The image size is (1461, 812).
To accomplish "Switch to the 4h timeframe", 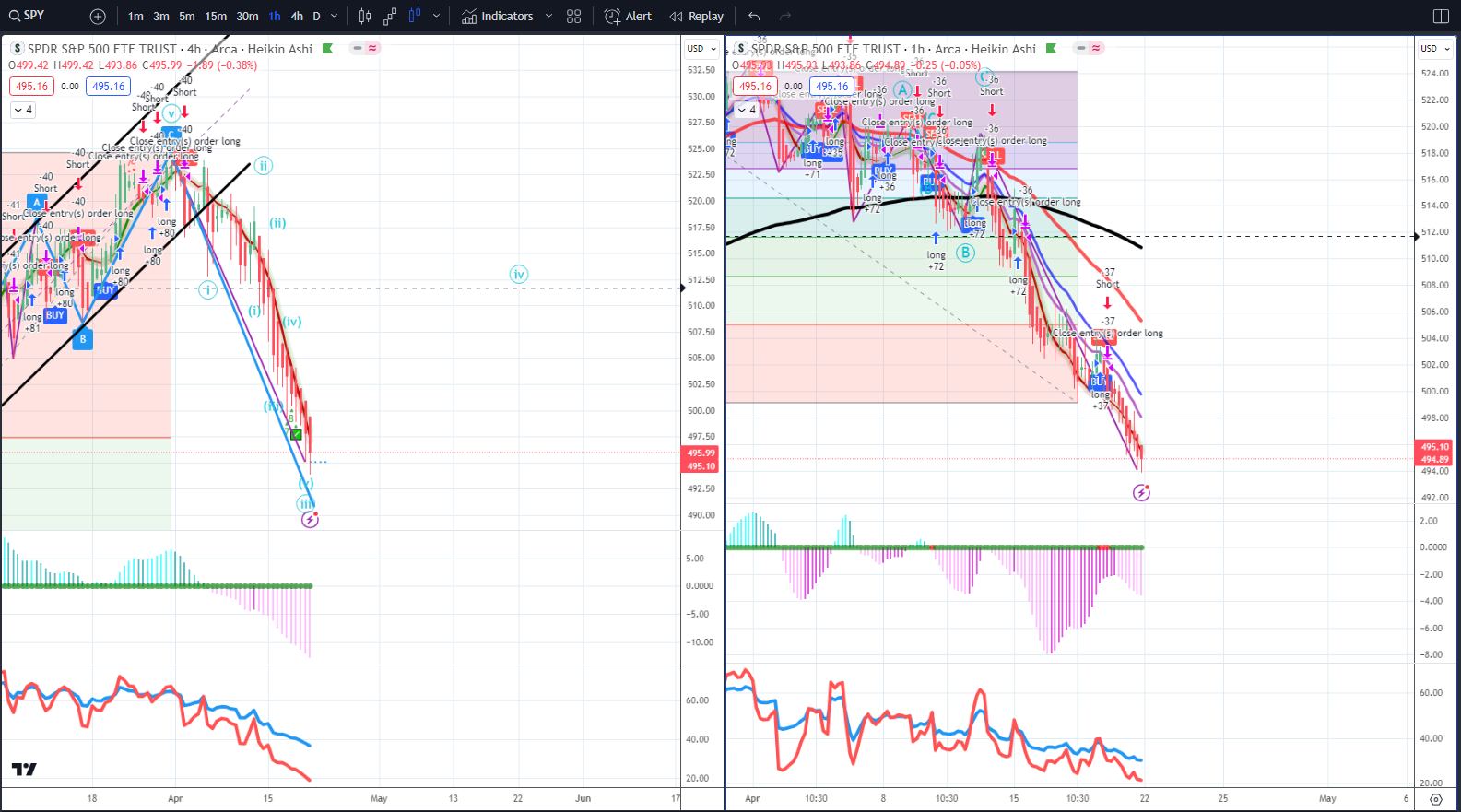I will [x=297, y=17].
